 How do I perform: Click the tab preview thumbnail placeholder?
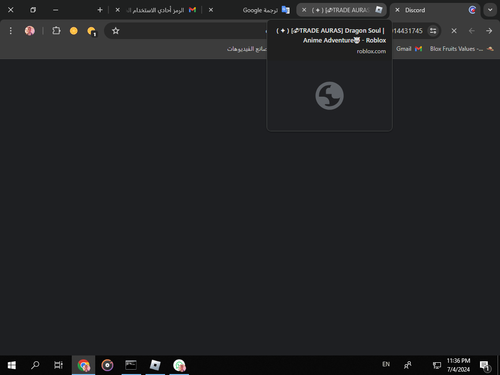point(329,96)
